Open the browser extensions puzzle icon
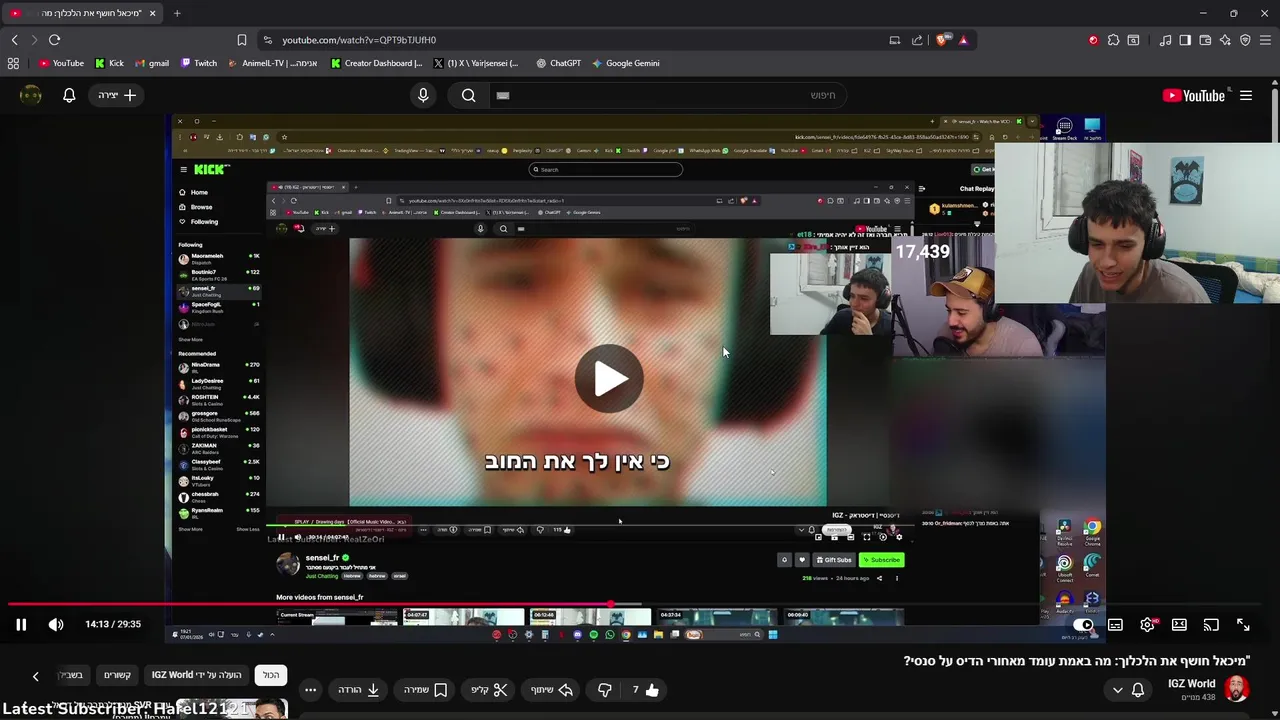The width and height of the screenshot is (1280, 720). tap(1113, 40)
